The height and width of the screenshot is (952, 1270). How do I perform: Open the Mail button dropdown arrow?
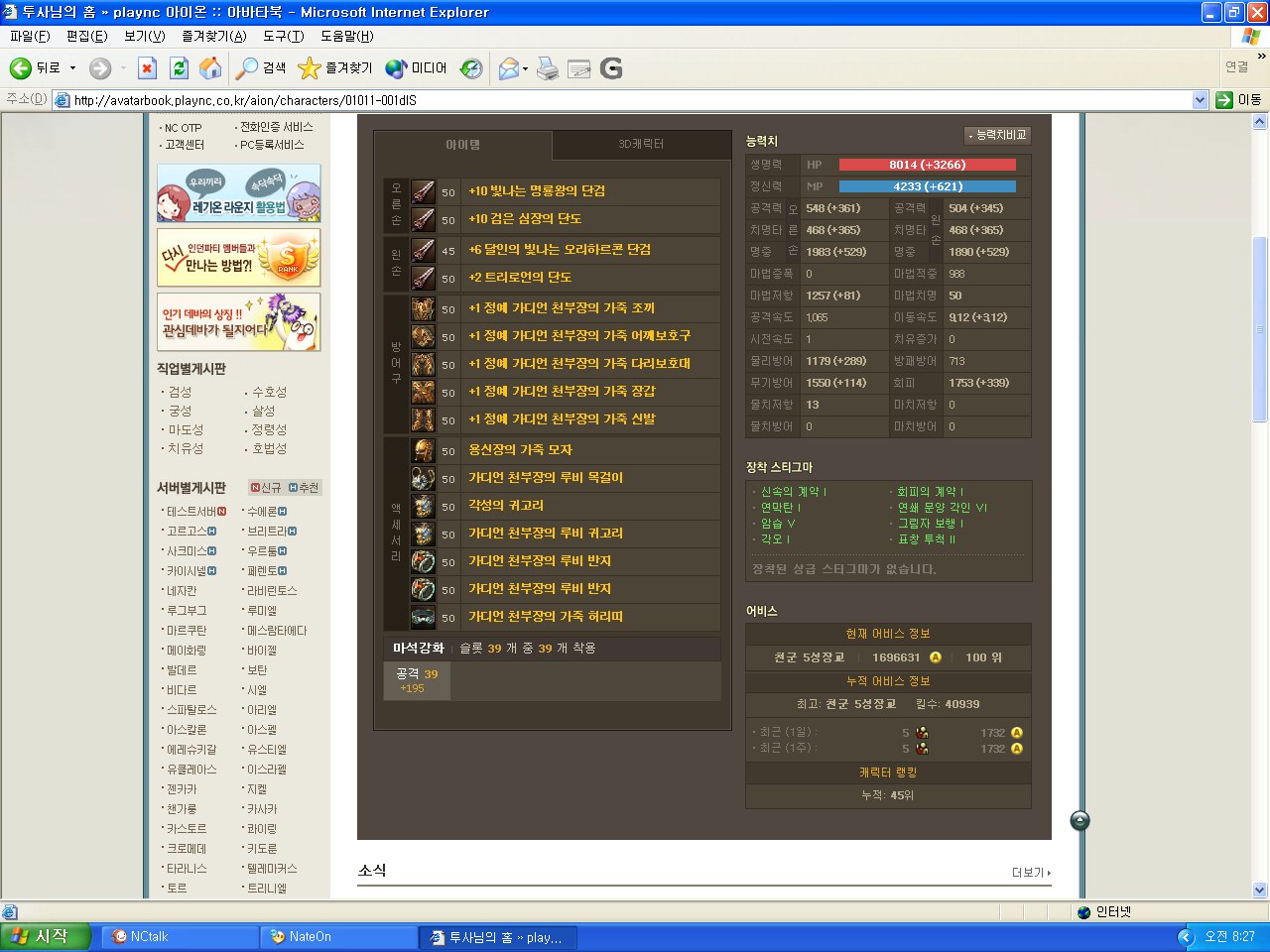point(526,68)
